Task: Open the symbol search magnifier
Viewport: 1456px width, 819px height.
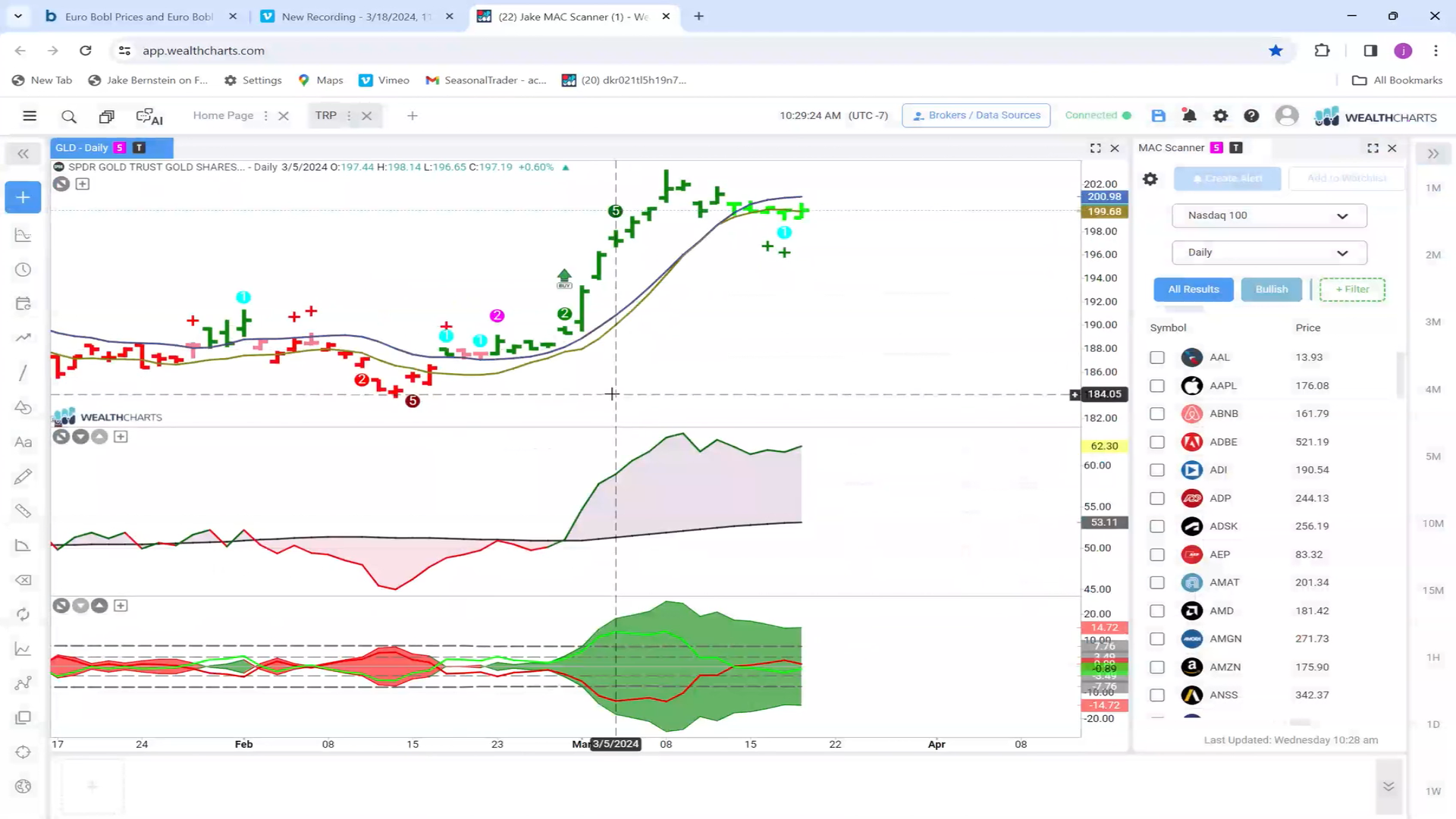Action: tap(69, 116)
